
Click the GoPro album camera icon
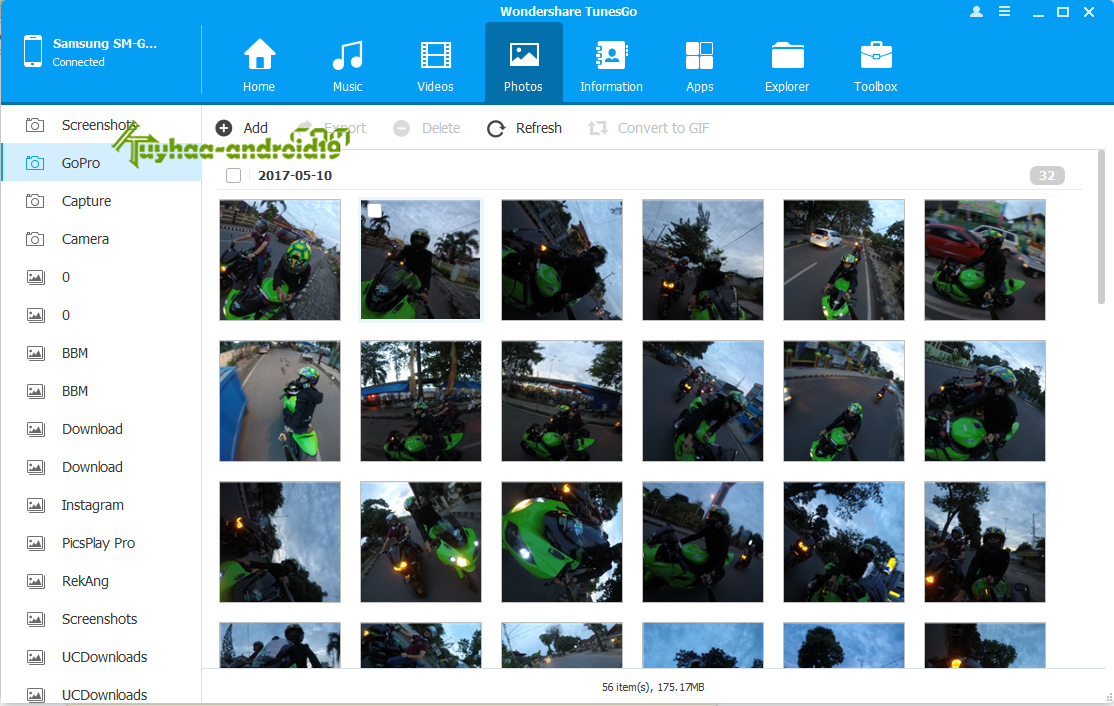coord(35,163)
